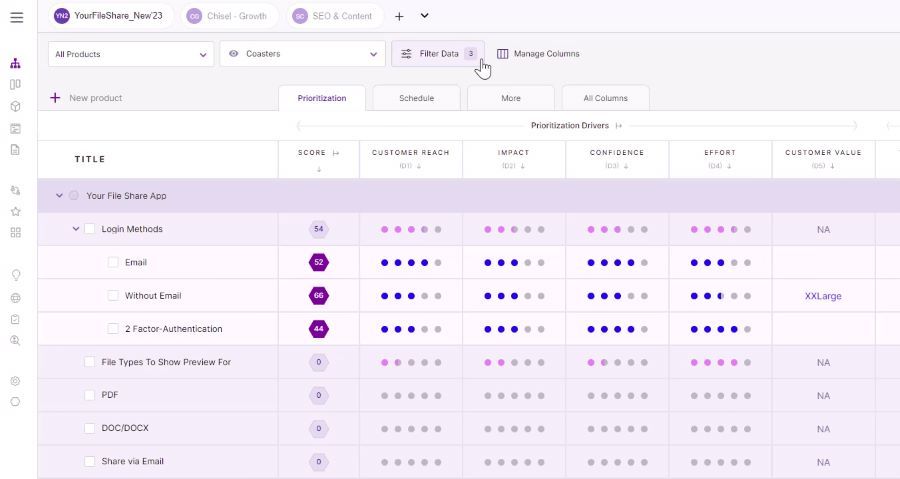Click Manage Columns button
This screenshot has height=479, width=900.
point(538,54)
